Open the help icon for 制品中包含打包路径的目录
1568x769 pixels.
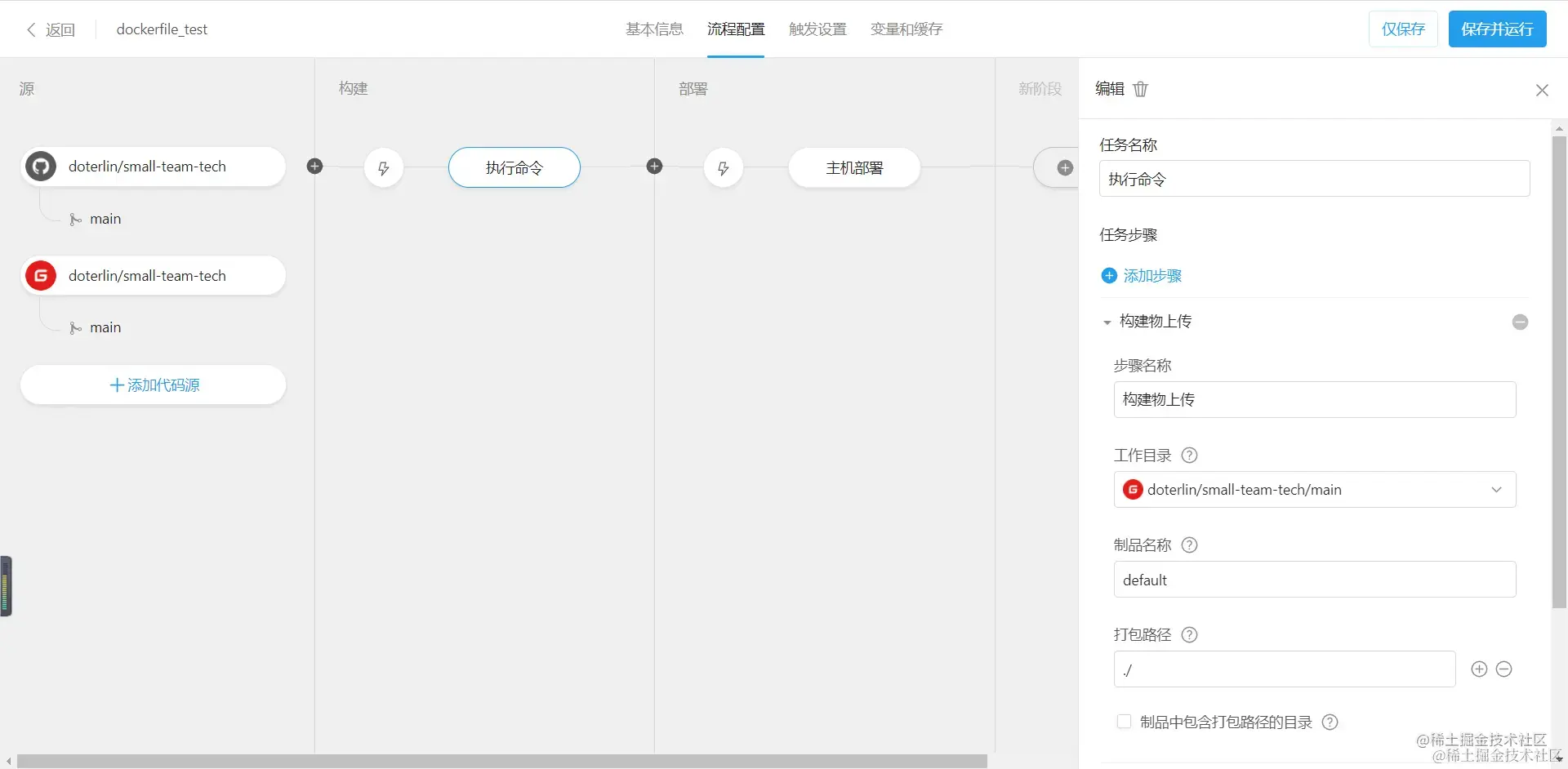(1330, 722)
